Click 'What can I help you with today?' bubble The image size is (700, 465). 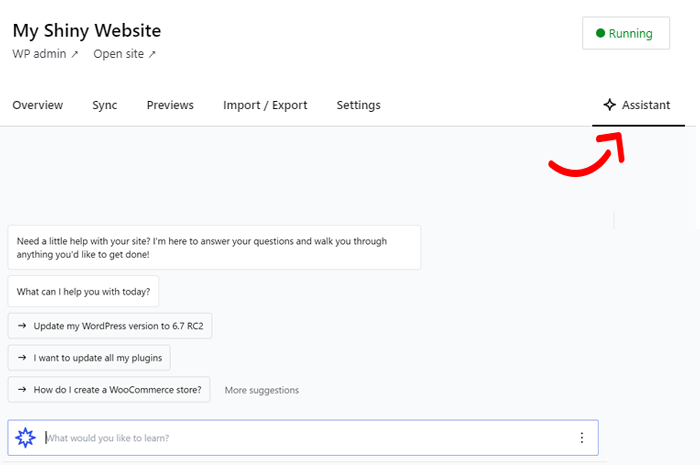coord(83,291)
